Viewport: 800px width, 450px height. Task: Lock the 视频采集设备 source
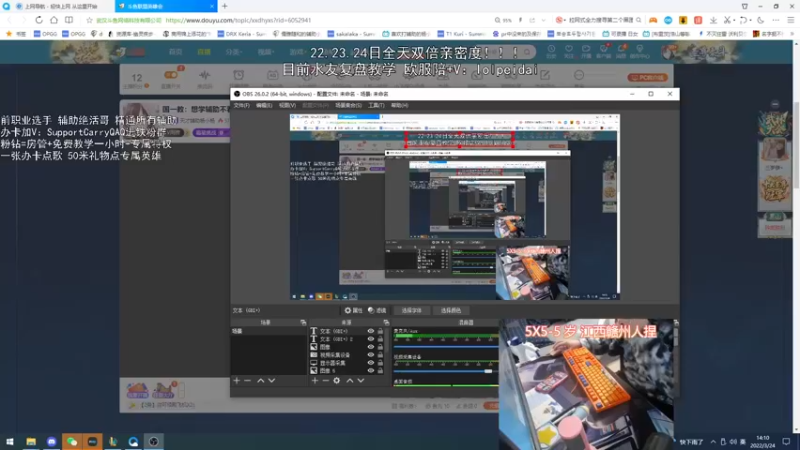click(x=380, y=355)
